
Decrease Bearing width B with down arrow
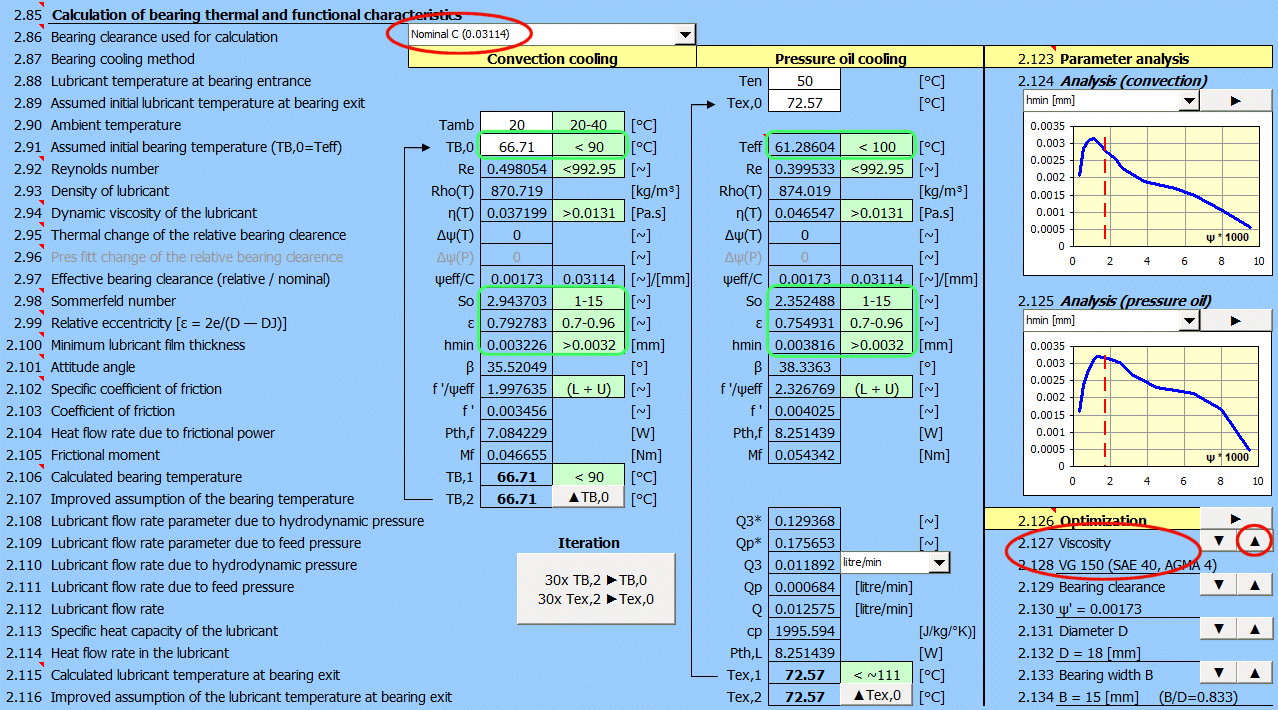pyautogui.click(x=1217, y=673)
